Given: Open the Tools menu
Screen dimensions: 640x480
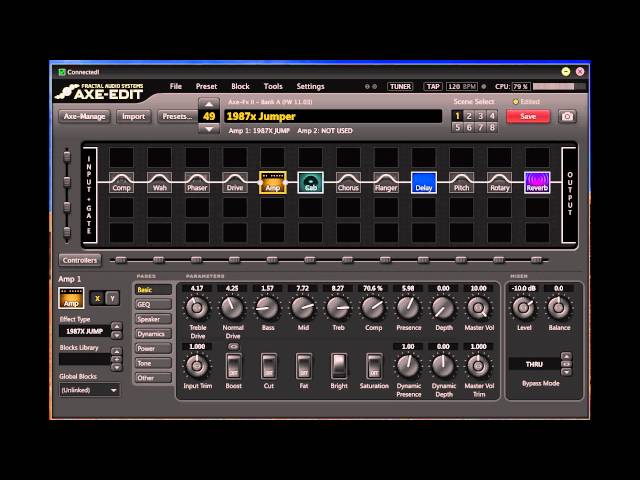Looking at the screenshot, I should [273, 87].
